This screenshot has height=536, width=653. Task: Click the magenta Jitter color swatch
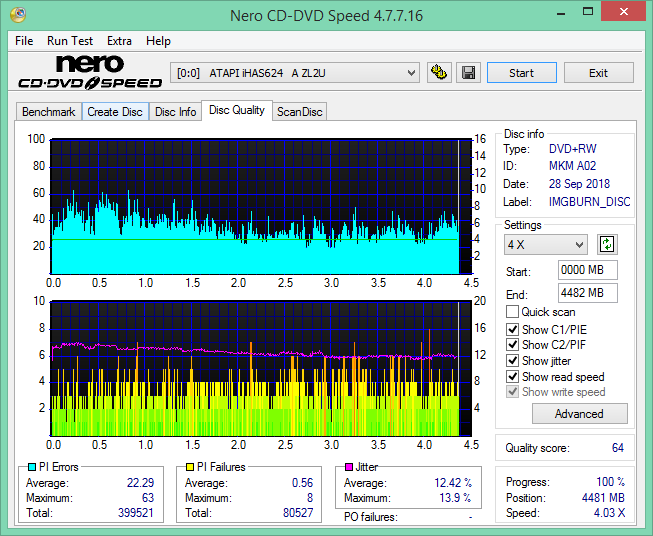[x=349, y=467]
